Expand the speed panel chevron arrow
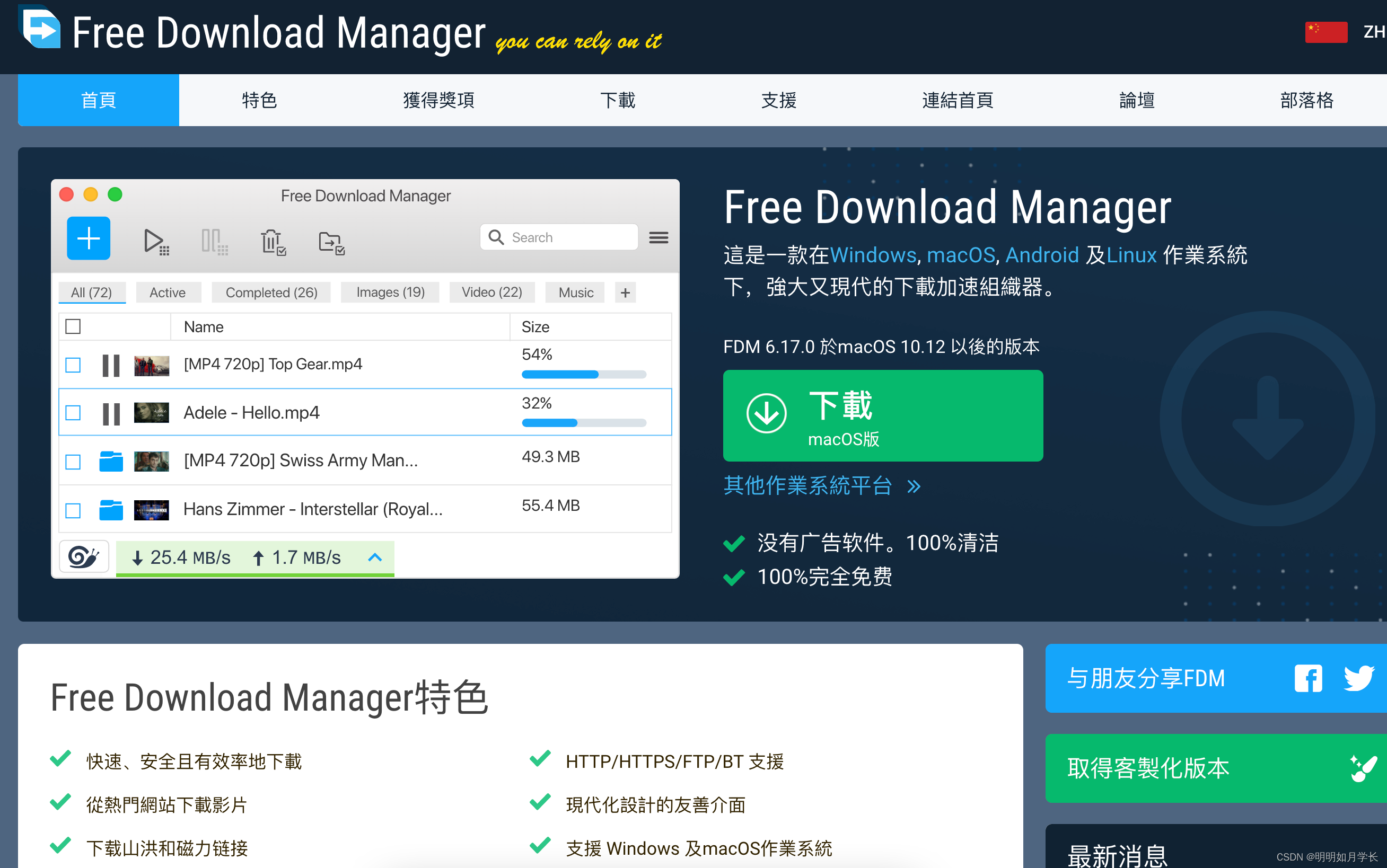This screenshot has height=868, width=1387. 375,557
